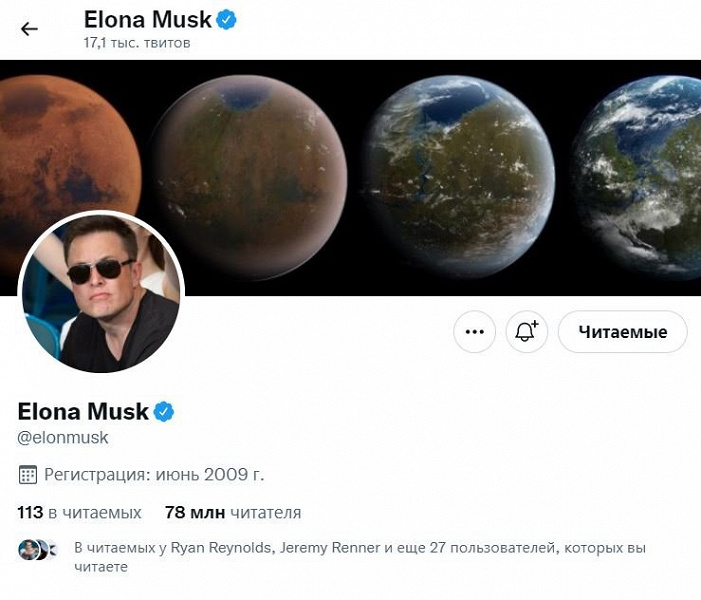Screen dimensions: 701x600
Task: Click the Регистрация: июнь 2009 г. text
Action: 154,474
